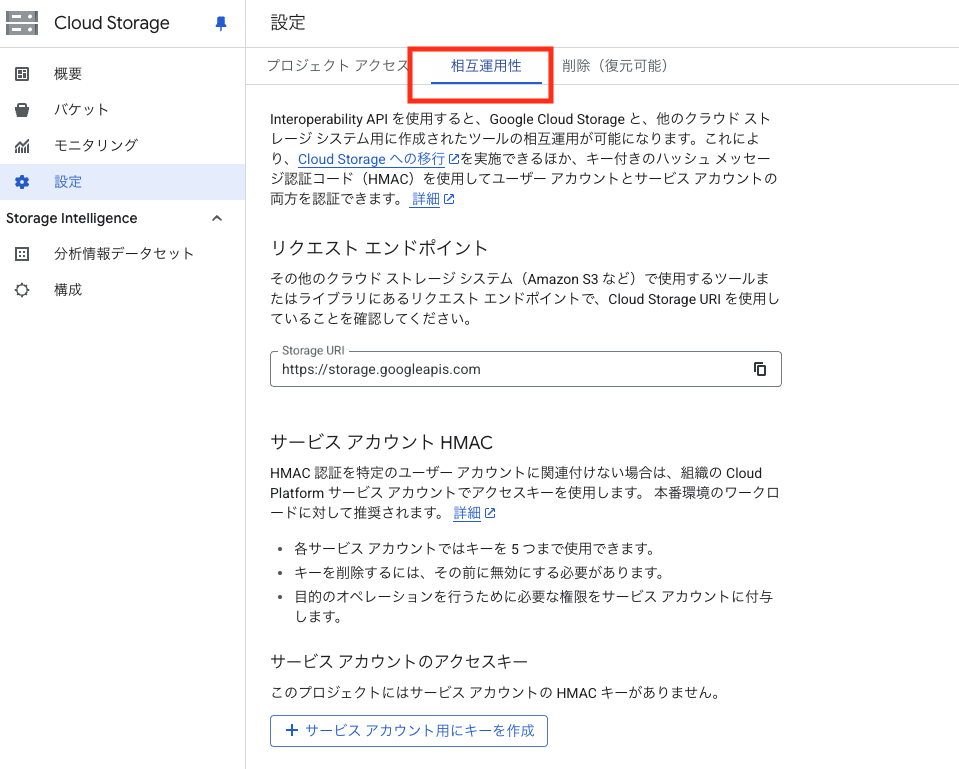Click the 概要 dashboard icon in sidebar
This screenshot has height=769, width=959.
22,74
